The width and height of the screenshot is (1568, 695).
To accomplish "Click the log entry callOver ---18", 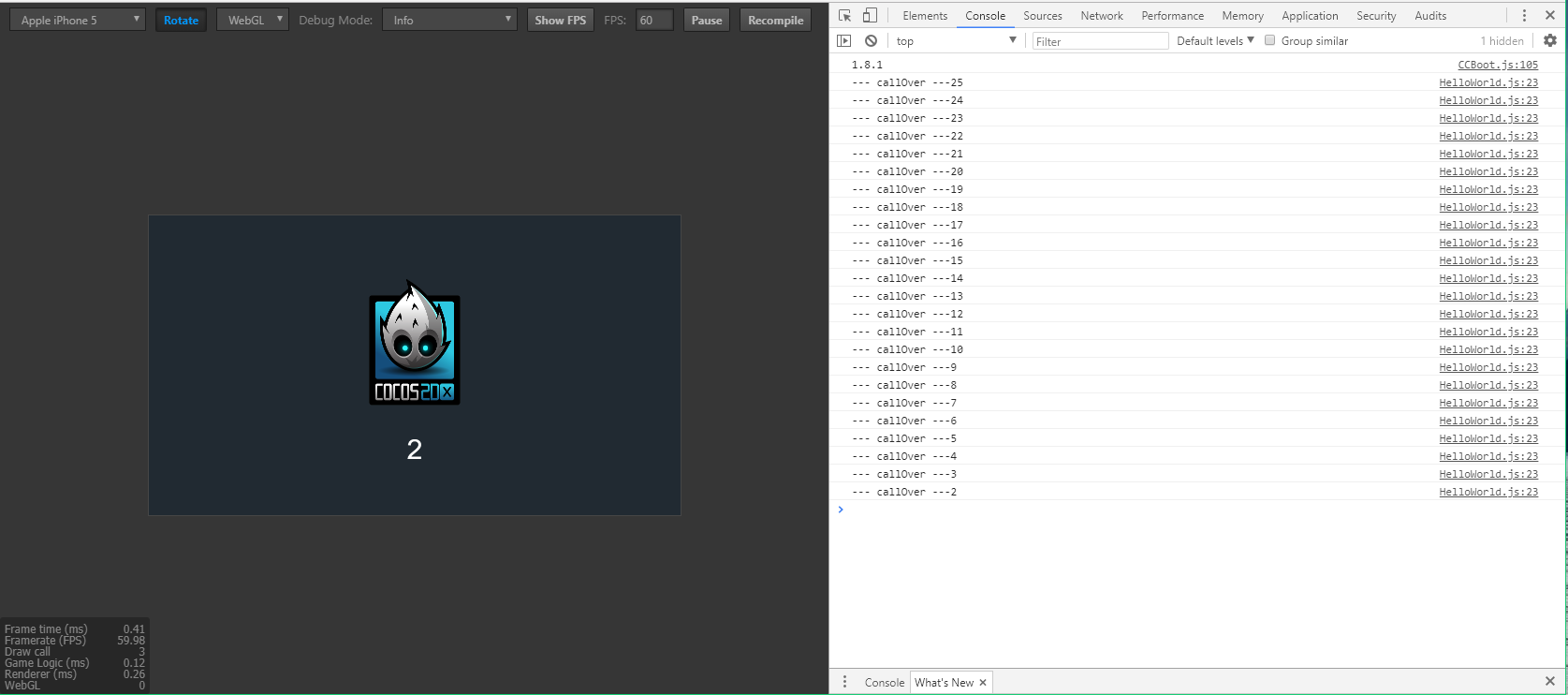I will [x=907, y=207].
